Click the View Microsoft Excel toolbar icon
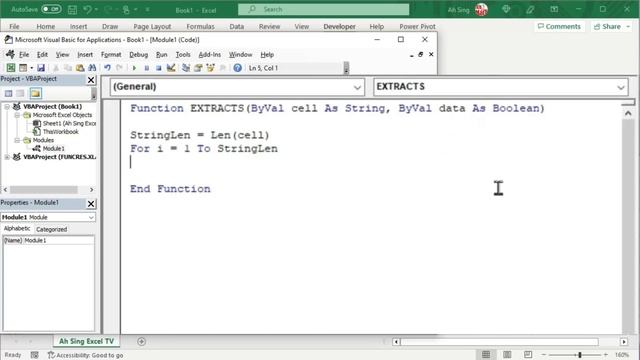The height and width of the screenshot is (360, 640). pyautogui.click(x=11, y=68)
